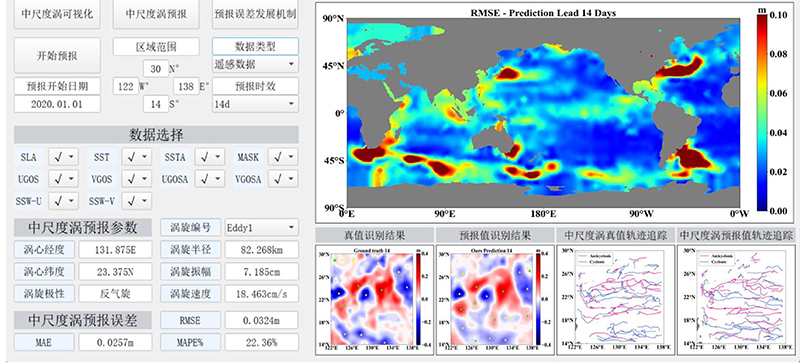Image resolution: width=800 pixels, height=364 pixels.
Task: Click the 涡旋速度 value 18.463cm/s
Action: 262,294
